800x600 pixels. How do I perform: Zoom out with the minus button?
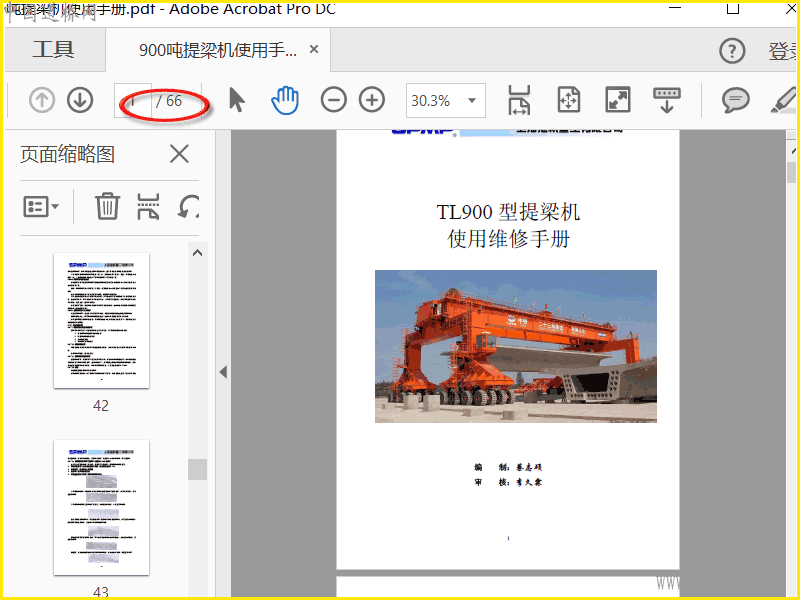pyautogui.click(x=334, y=99)
